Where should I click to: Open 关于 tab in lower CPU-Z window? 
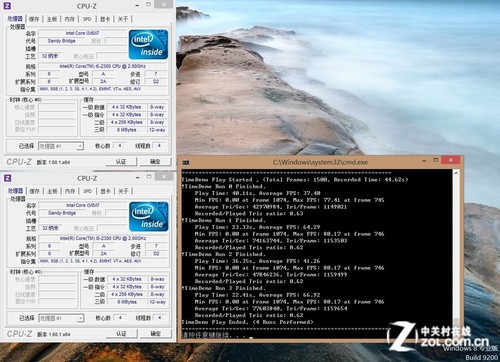pyautogui.click(x=123, y=191)
